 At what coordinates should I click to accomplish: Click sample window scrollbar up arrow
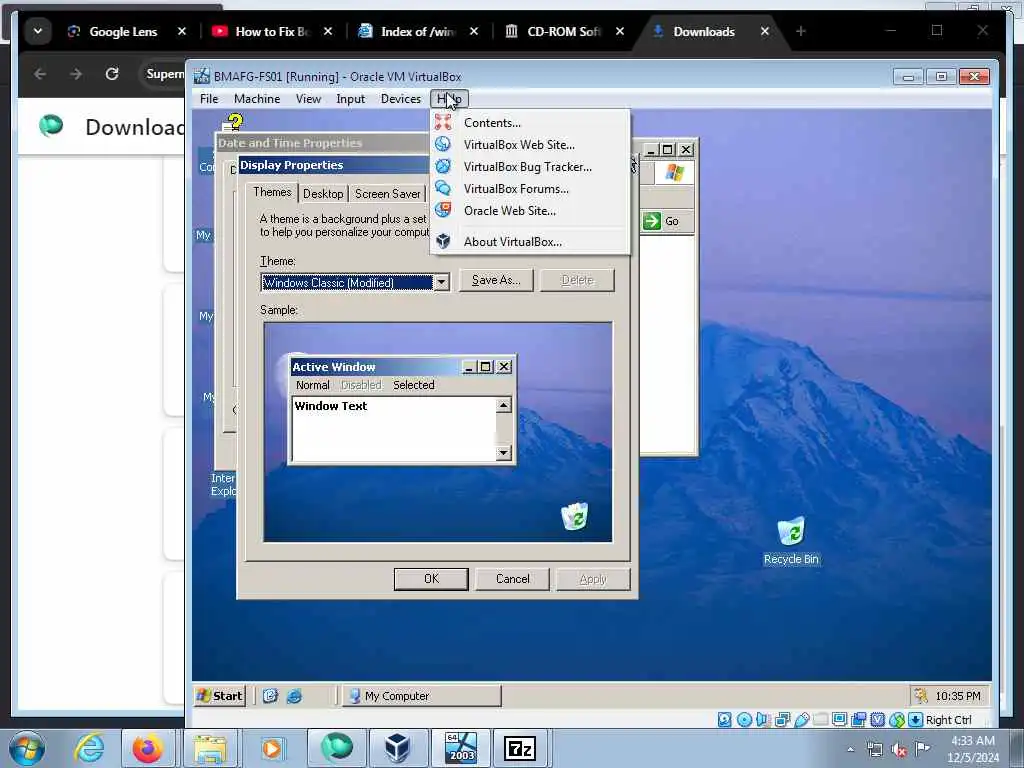click(x=503, y=406)
